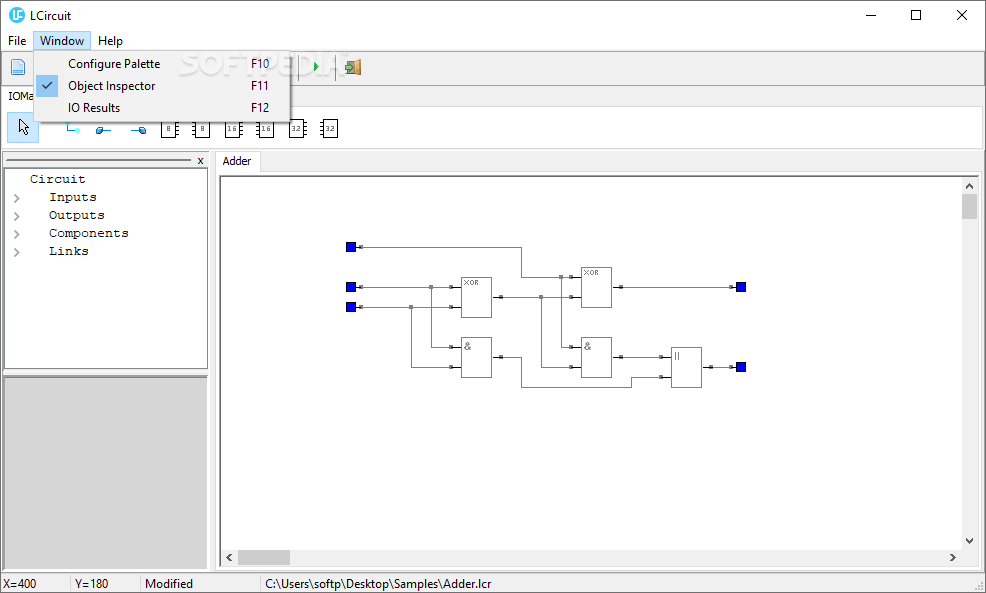The image size is (986, 593).
Task: Click the topmost blue input pin square
Action: (351, 247)
